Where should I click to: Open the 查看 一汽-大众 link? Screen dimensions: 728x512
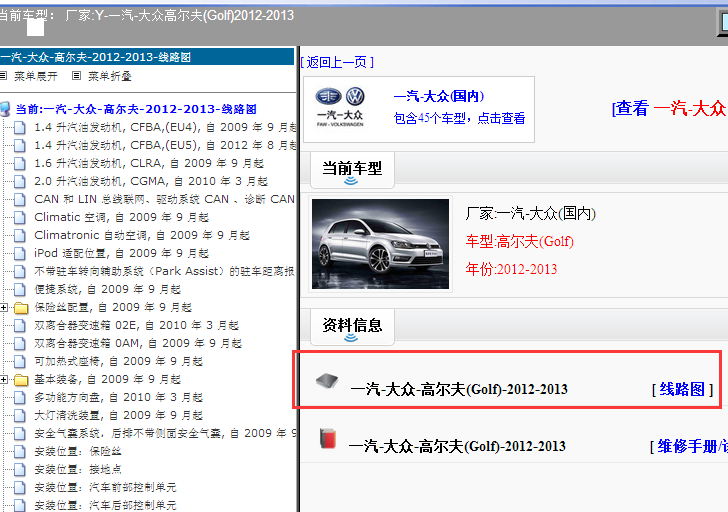point(670,108)
